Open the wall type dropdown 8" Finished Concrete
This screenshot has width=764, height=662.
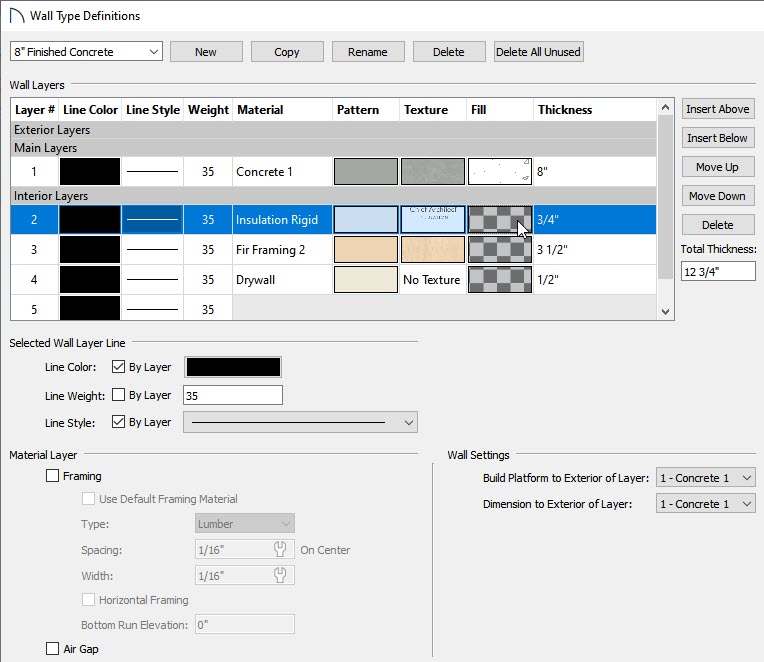(86, 52)
